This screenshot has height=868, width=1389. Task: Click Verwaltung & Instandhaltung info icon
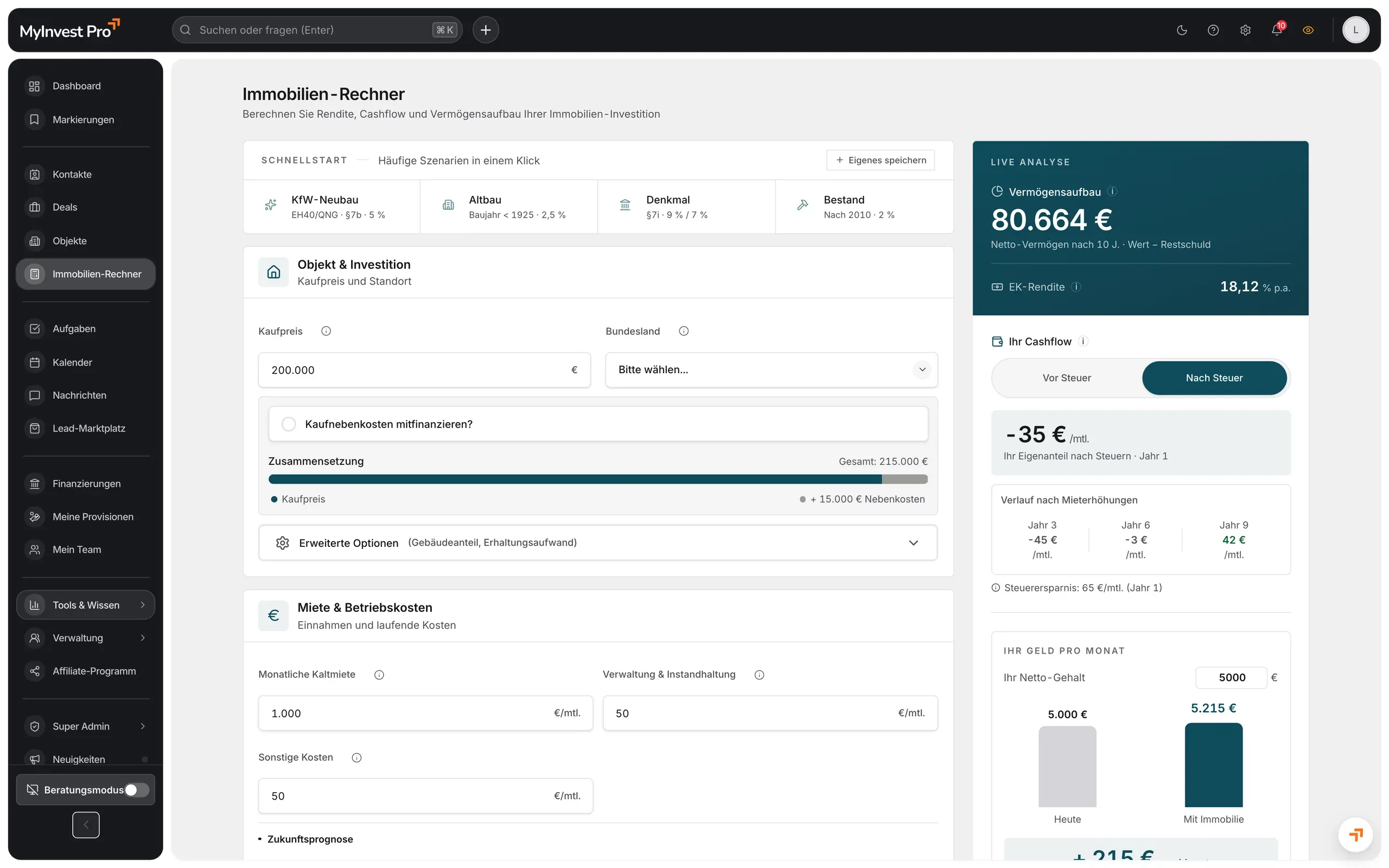pyautogui.click(x=760, y=674)
